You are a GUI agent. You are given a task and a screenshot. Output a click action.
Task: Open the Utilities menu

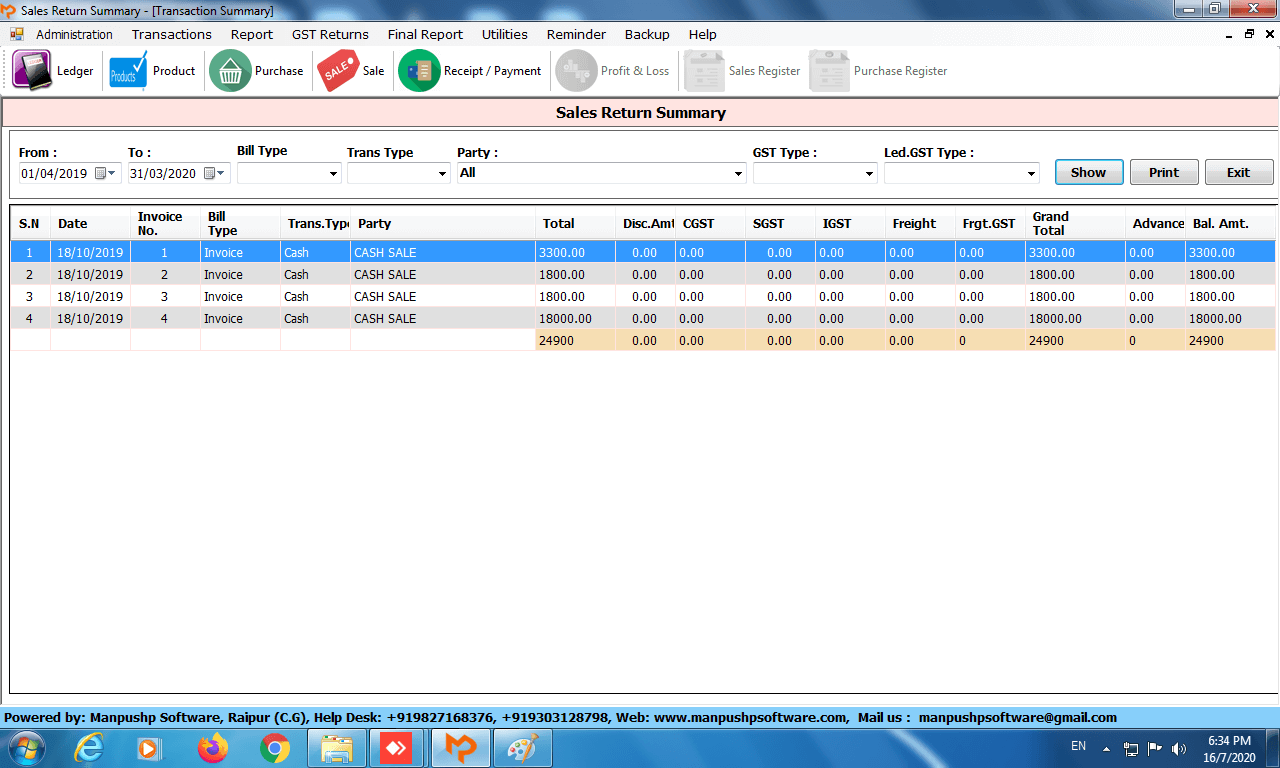tap(505, 34)
